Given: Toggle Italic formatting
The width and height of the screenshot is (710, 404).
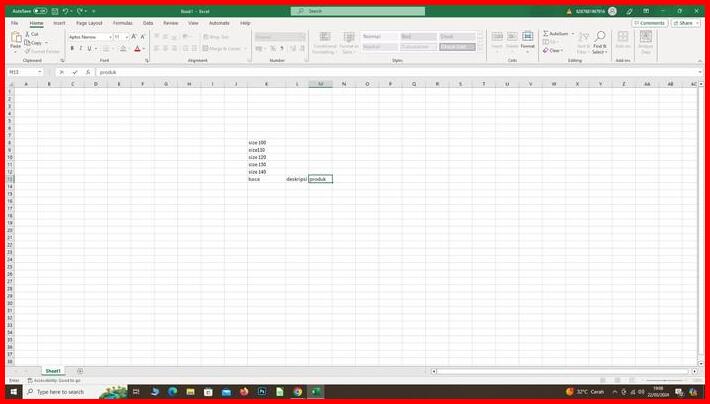Looking at the screenshot, I should (81, 48).
